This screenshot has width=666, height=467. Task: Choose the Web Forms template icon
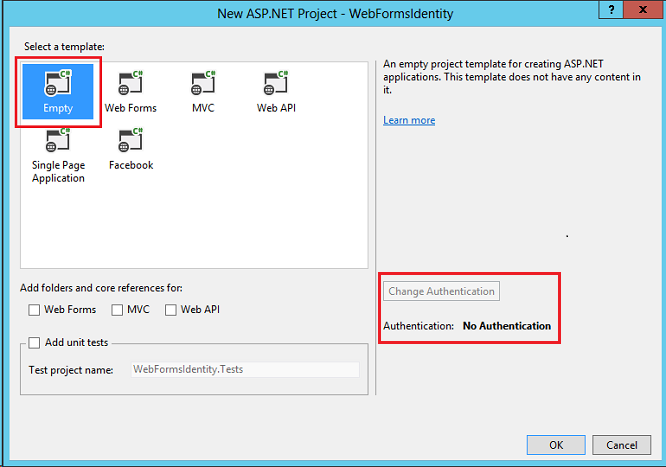(131, 83)
